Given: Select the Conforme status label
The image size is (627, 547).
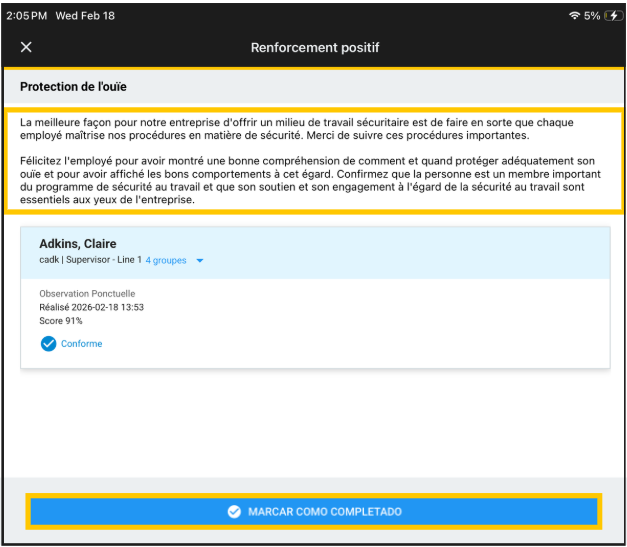Looking at the screenshot, I should (81, 344).
